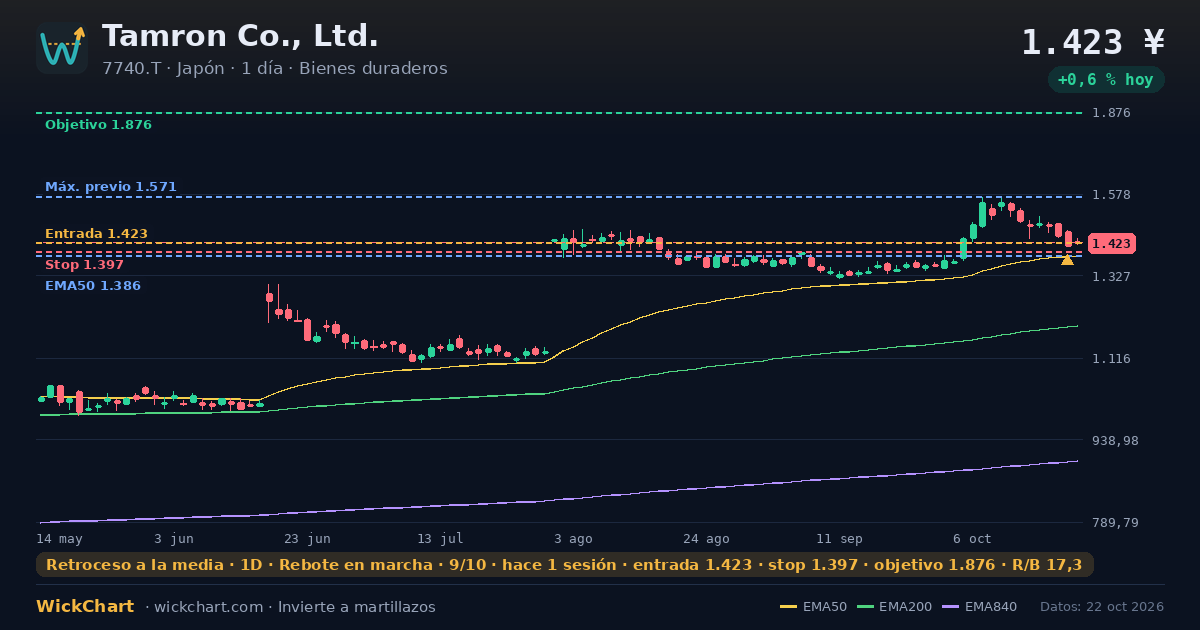Click the 1.327 price axis value
The height and width of the screenshot is (630, 1200).
point(1111,277)
